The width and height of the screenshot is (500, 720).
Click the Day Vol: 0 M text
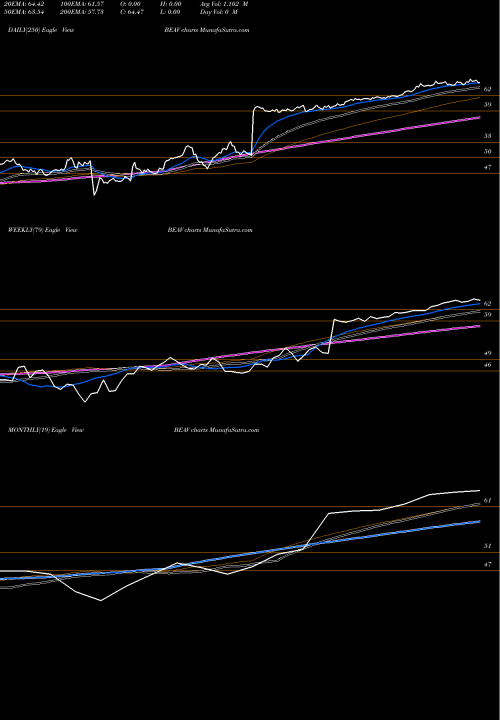(x=219, y=12)
